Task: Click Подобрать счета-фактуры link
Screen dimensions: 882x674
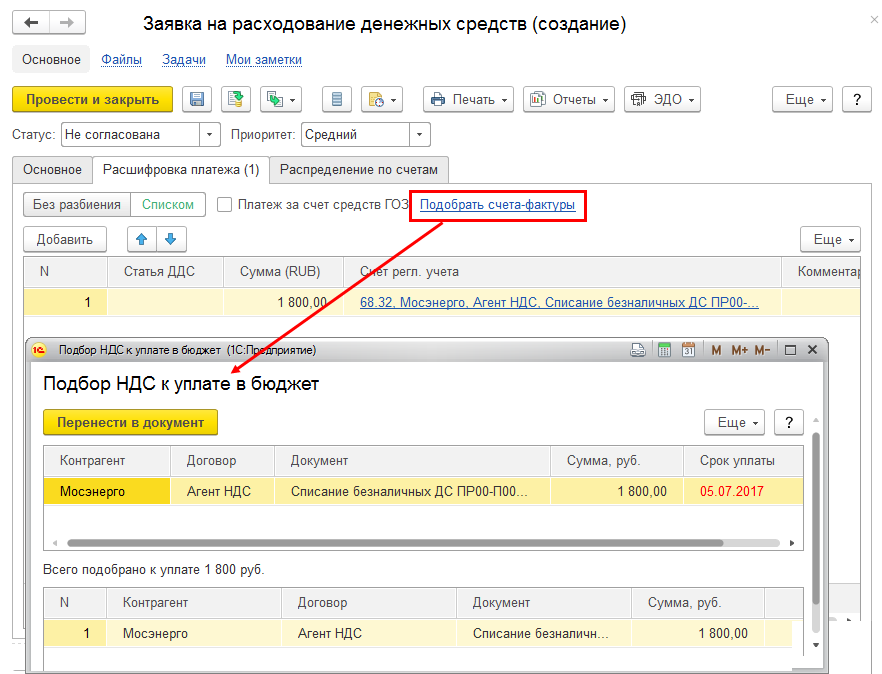Action: tap(497, 205)
